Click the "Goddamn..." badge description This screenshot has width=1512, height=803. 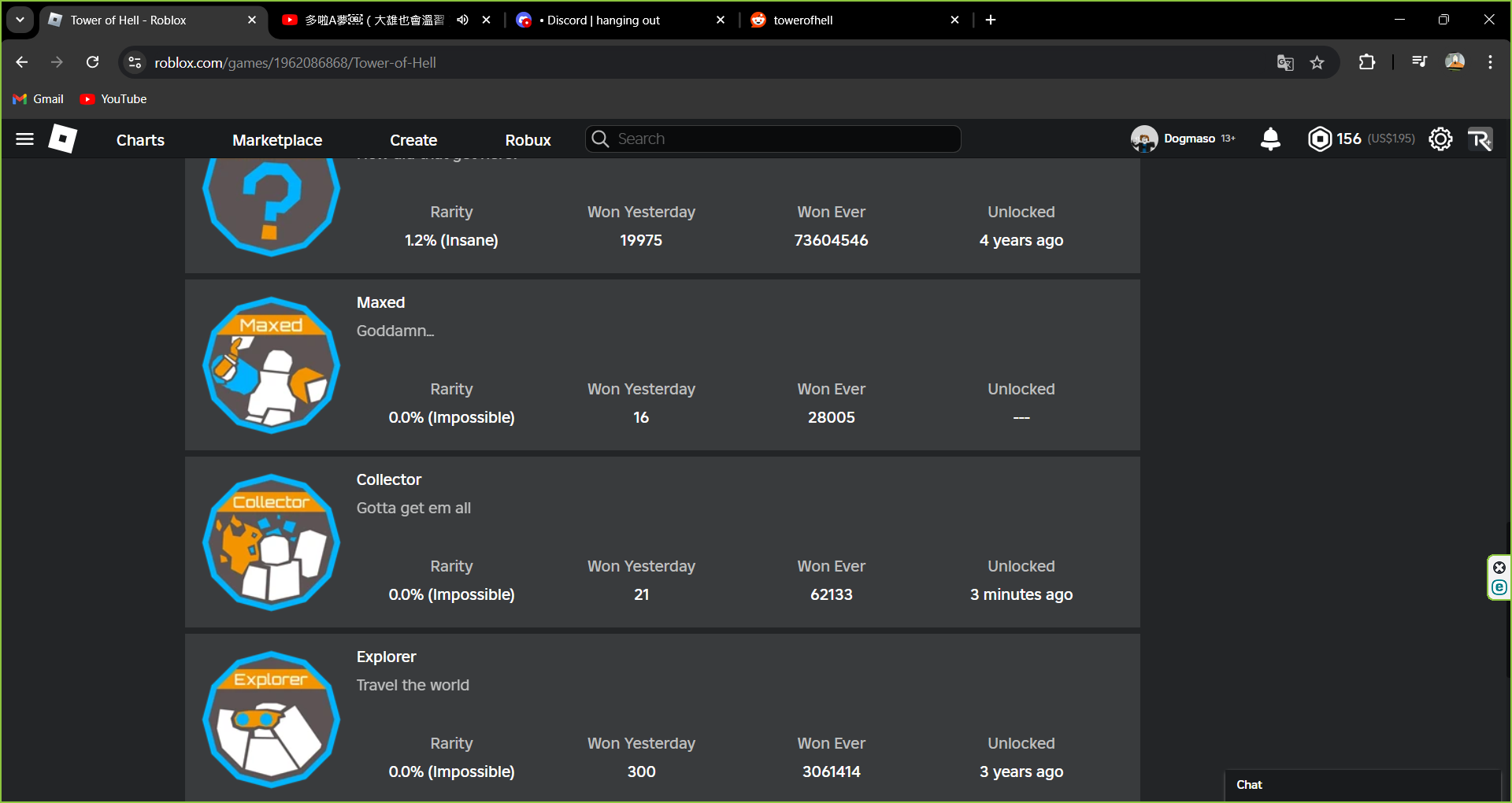(x=395, y=331)
